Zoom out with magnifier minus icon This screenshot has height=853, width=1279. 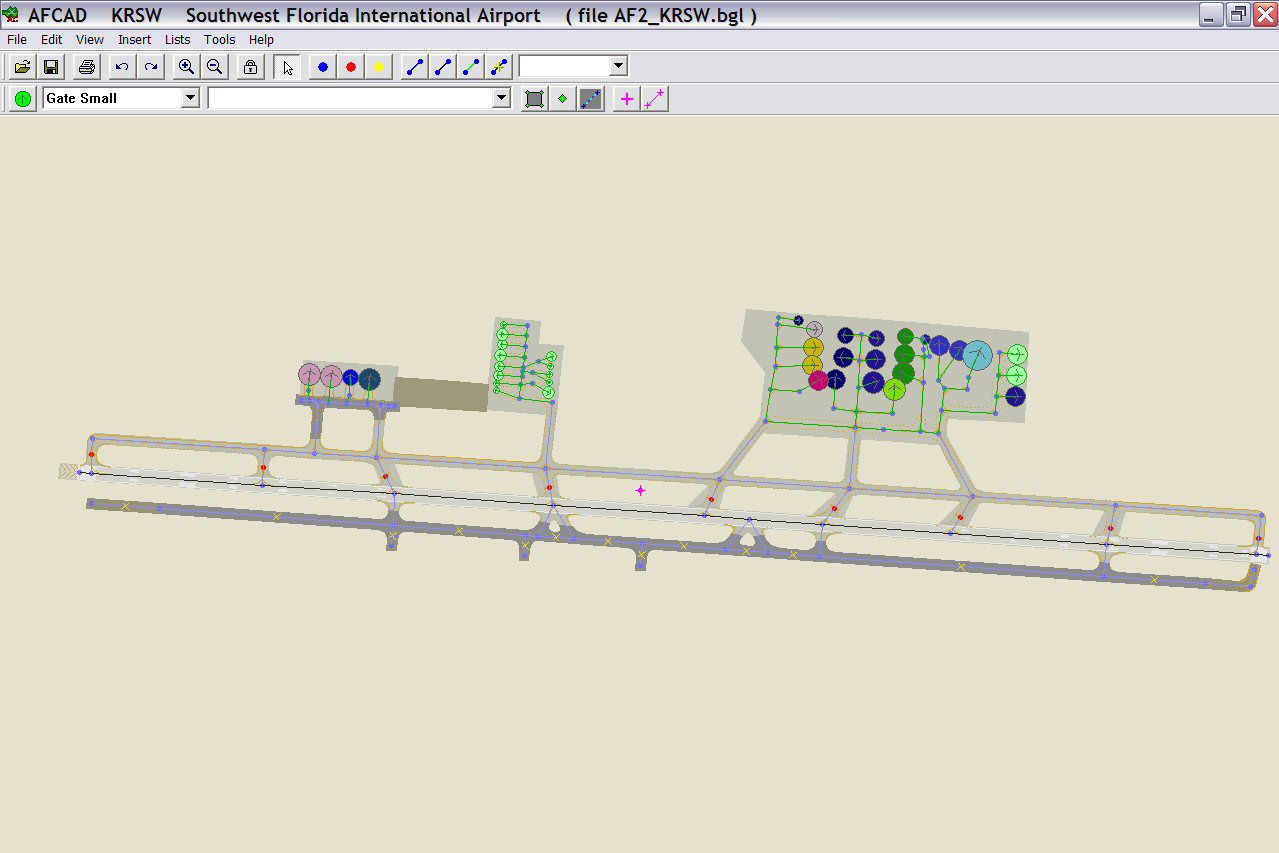click(214, 67)
